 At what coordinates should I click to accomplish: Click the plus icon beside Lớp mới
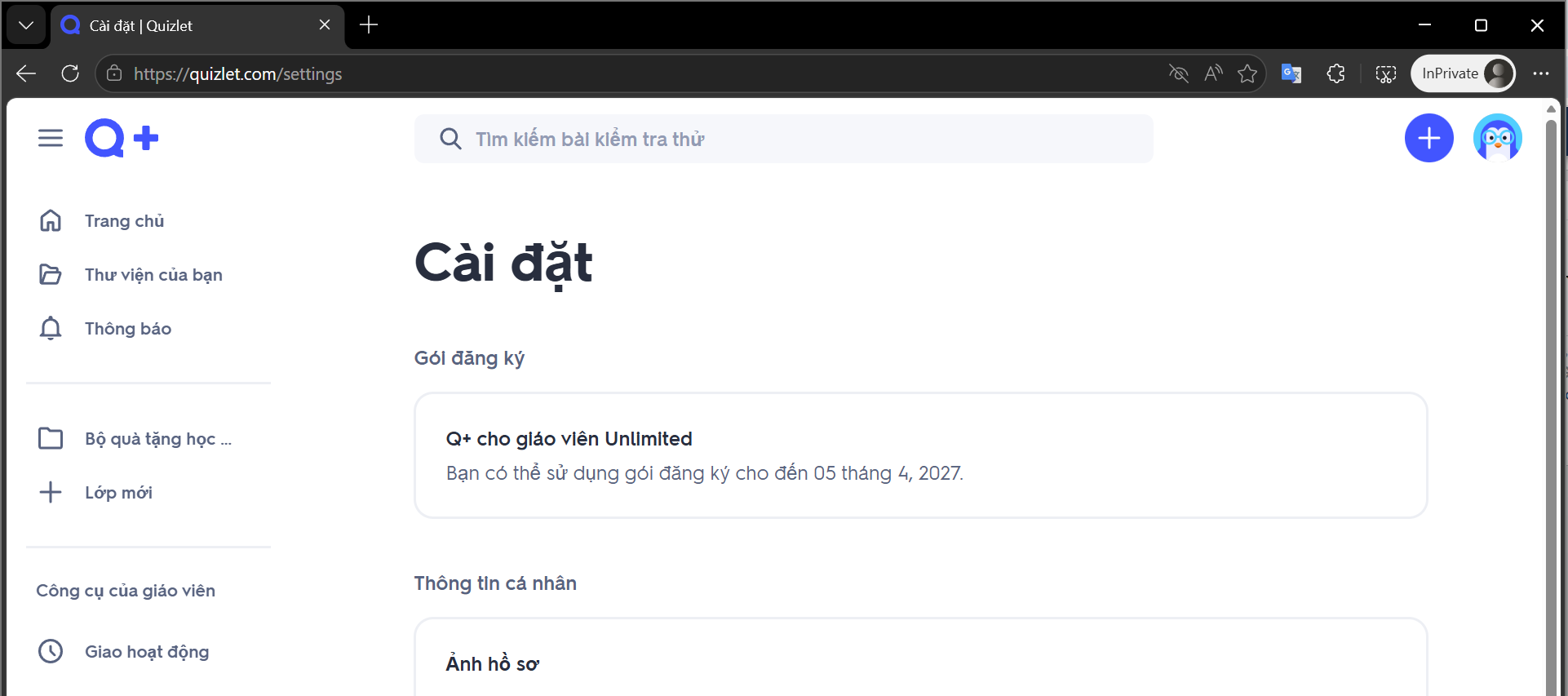tap(51, 492)
